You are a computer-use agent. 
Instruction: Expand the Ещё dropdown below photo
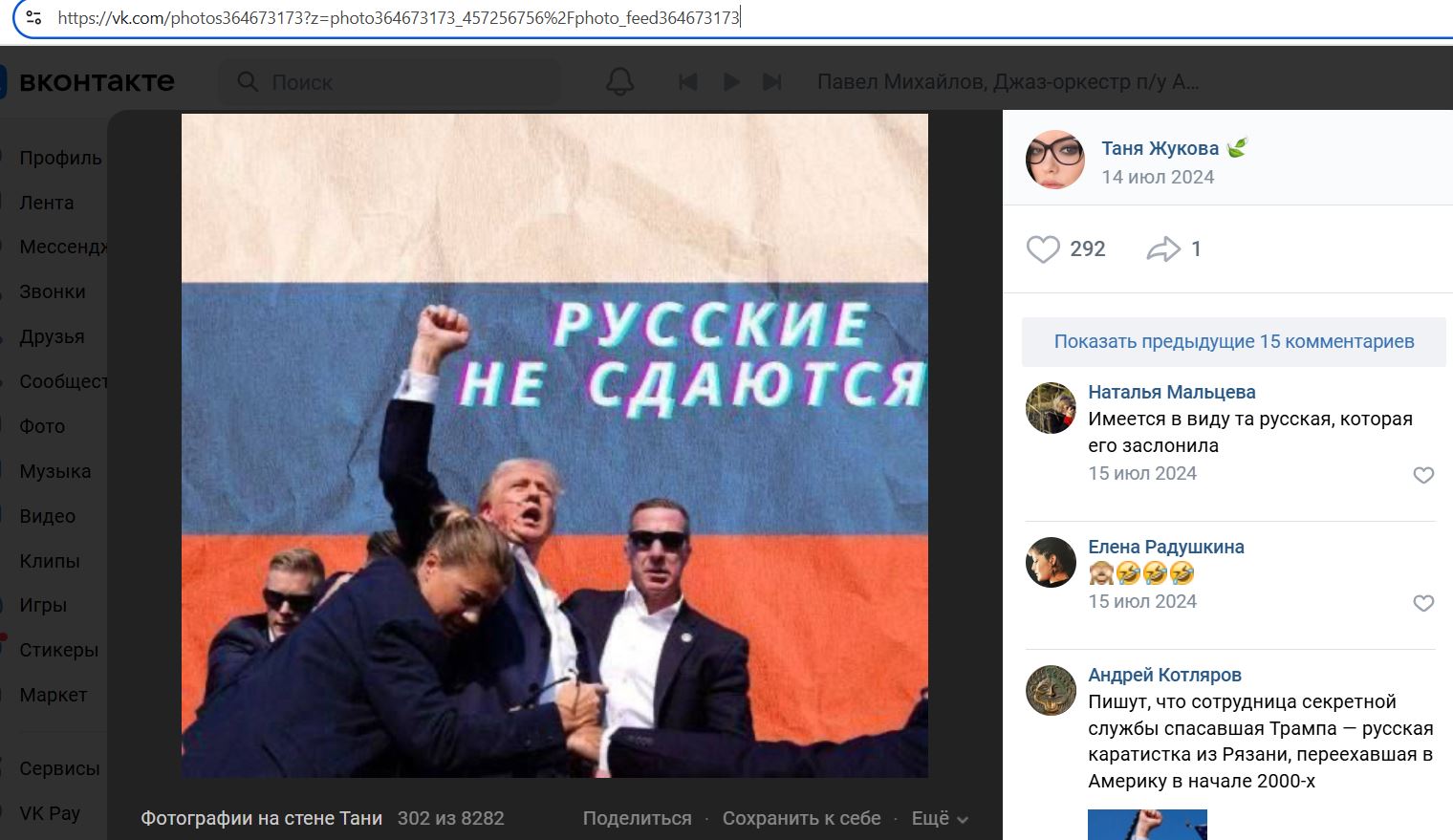click(x=940, y=819)
